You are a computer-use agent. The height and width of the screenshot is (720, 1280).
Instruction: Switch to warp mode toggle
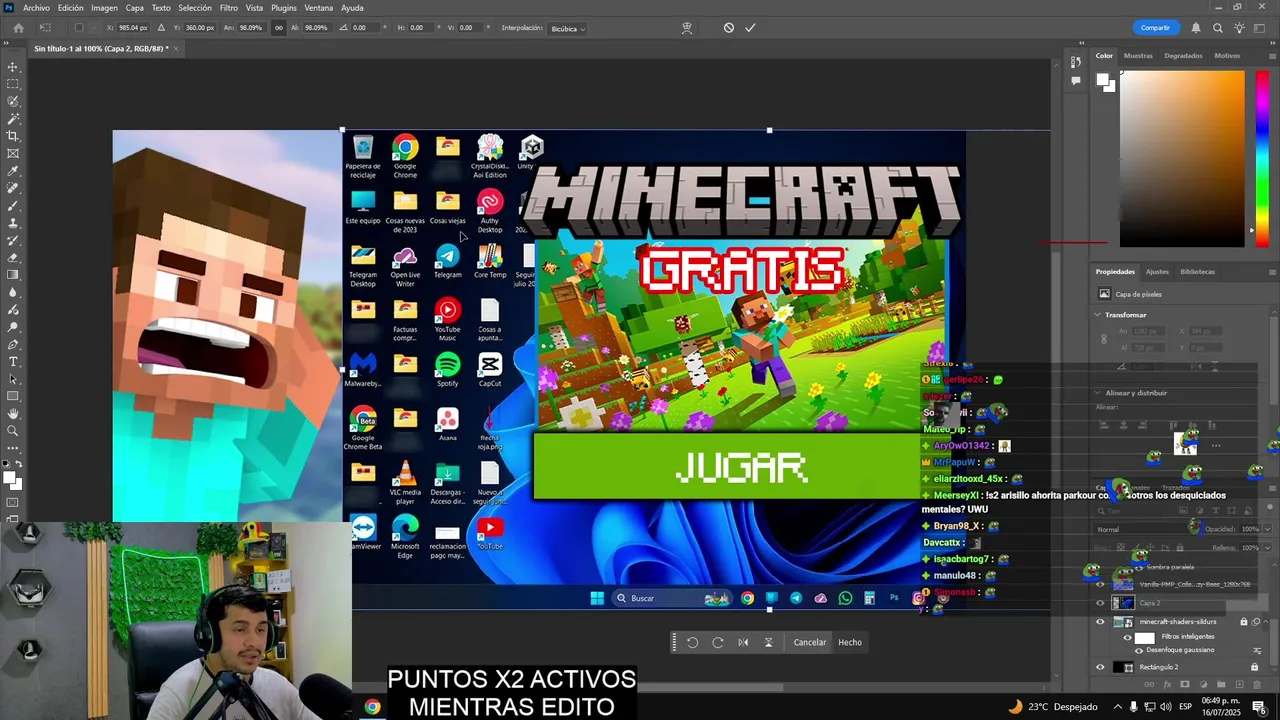687,28
